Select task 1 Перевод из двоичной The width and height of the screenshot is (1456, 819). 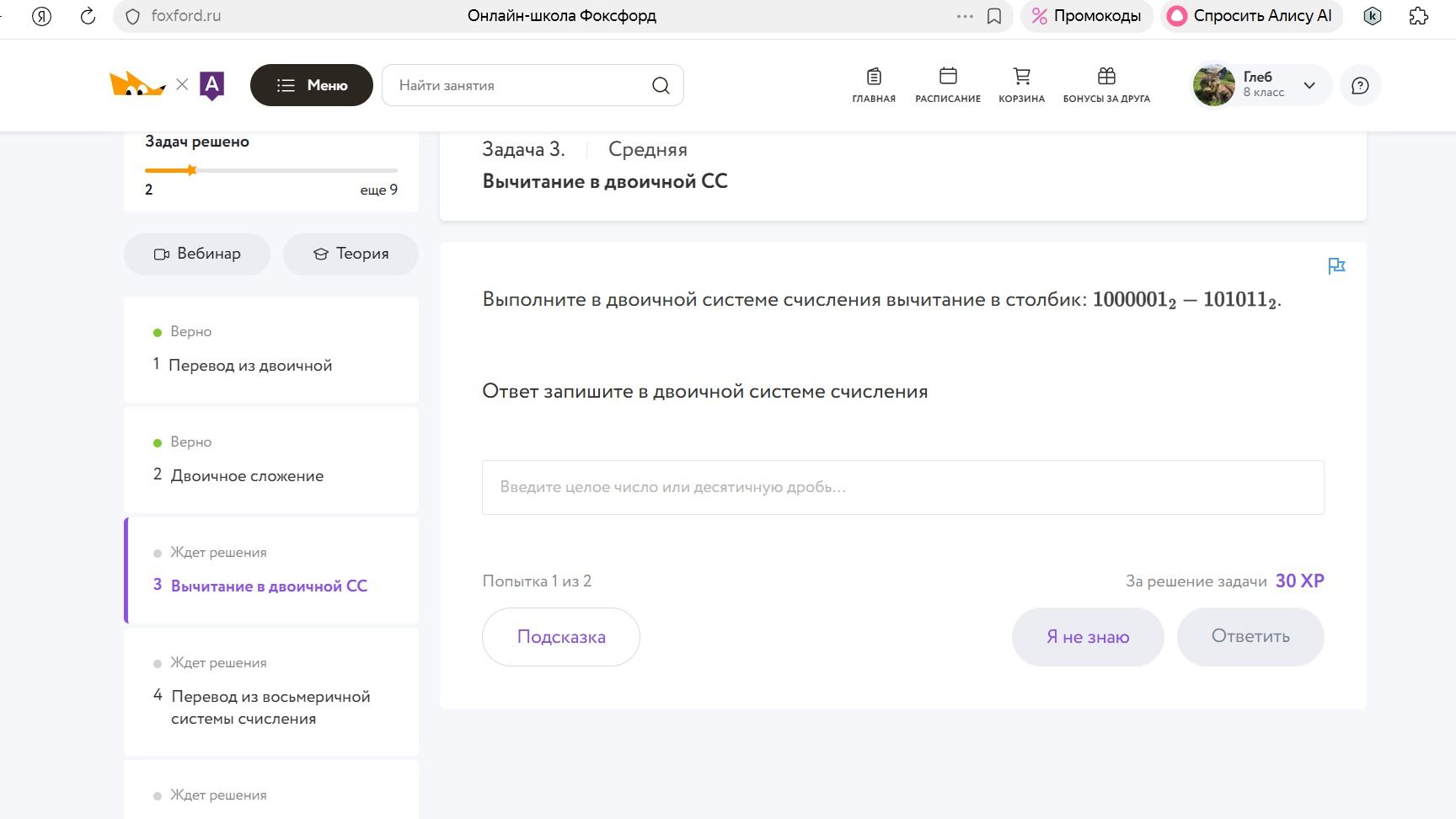[x=271, y=349]
